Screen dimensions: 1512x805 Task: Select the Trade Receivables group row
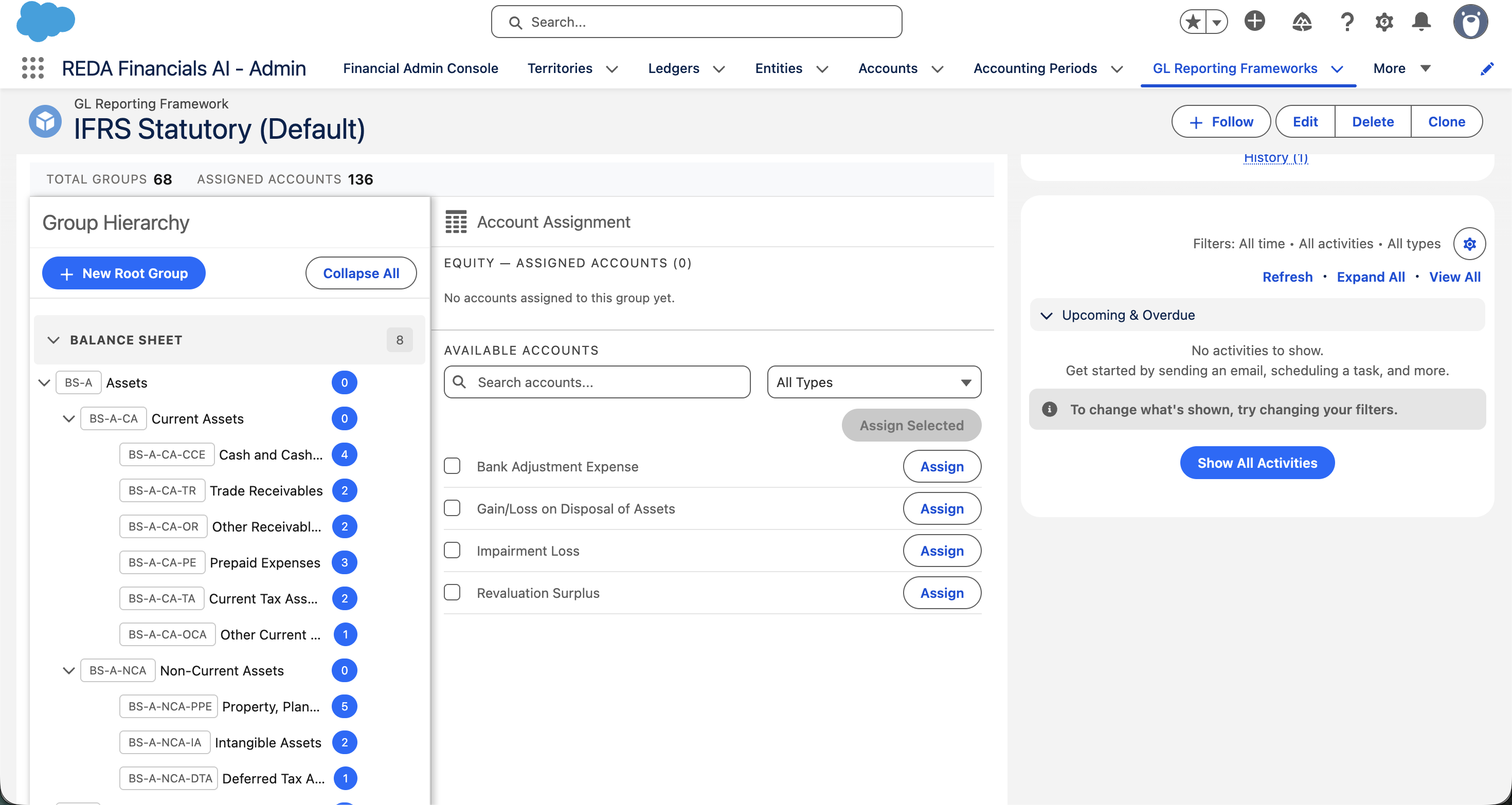click(229, 490)
